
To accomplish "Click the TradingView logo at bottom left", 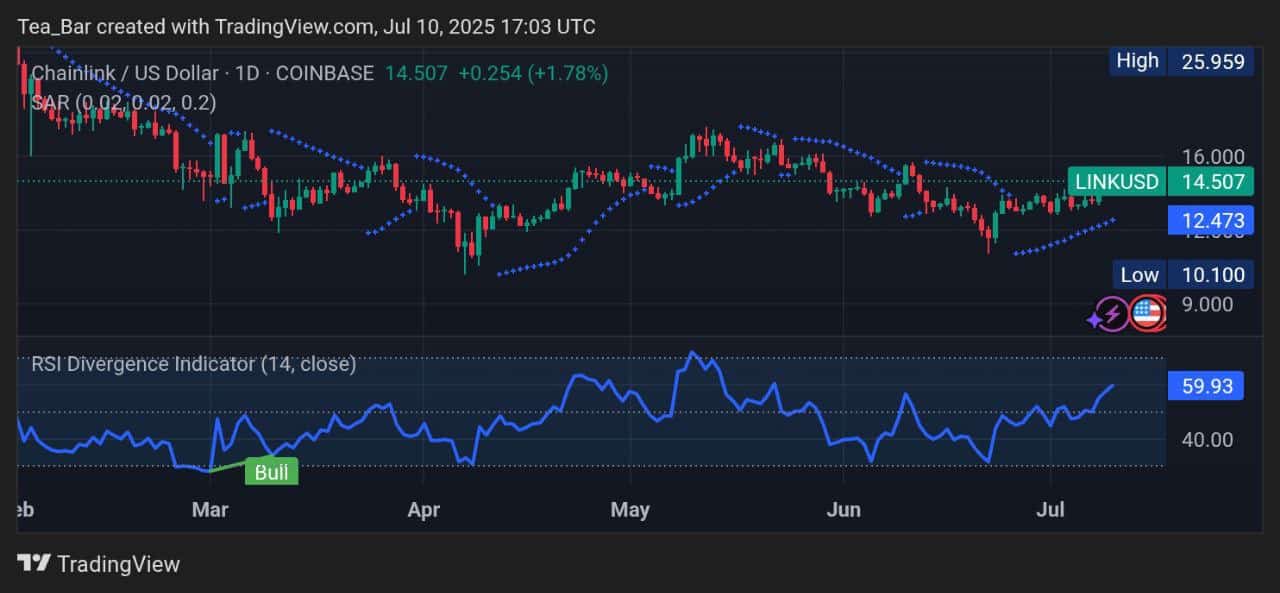I will (x=33, y=564).
